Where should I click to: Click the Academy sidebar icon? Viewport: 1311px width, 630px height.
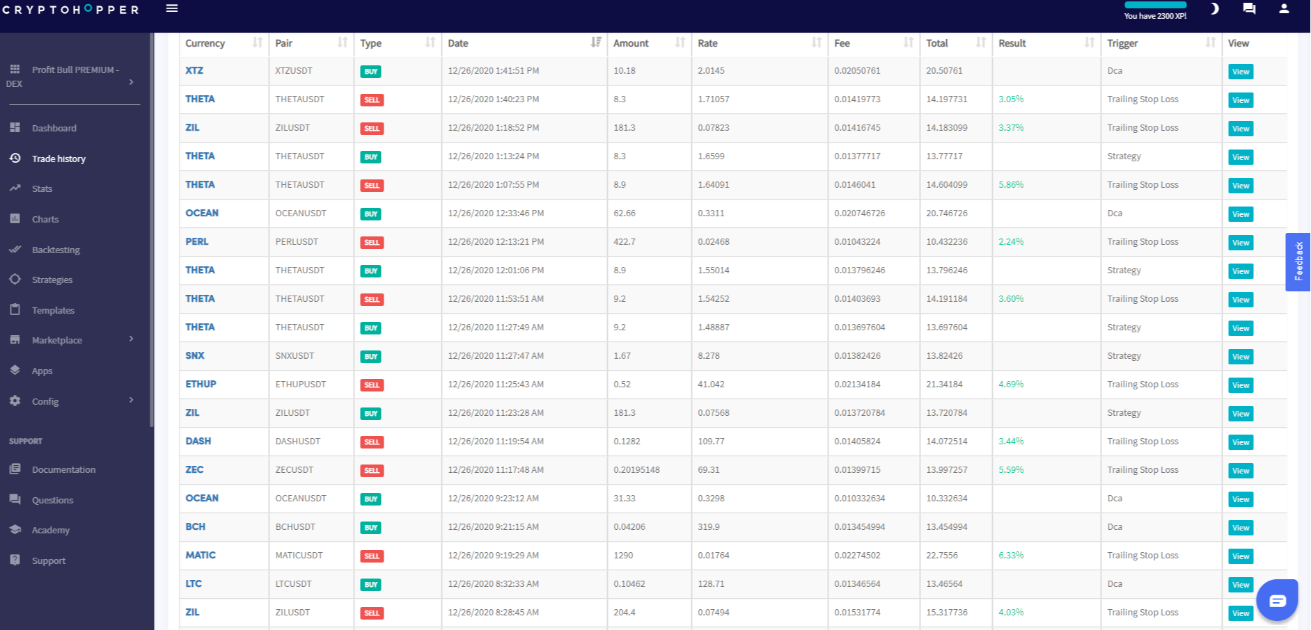[15, 530]
